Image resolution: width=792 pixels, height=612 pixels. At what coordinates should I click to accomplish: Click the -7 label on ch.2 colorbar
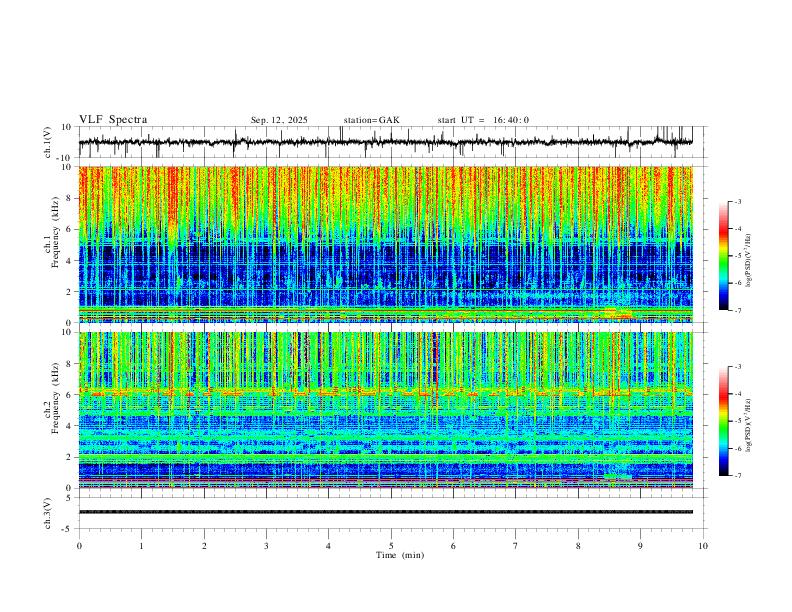pos(737,475)
